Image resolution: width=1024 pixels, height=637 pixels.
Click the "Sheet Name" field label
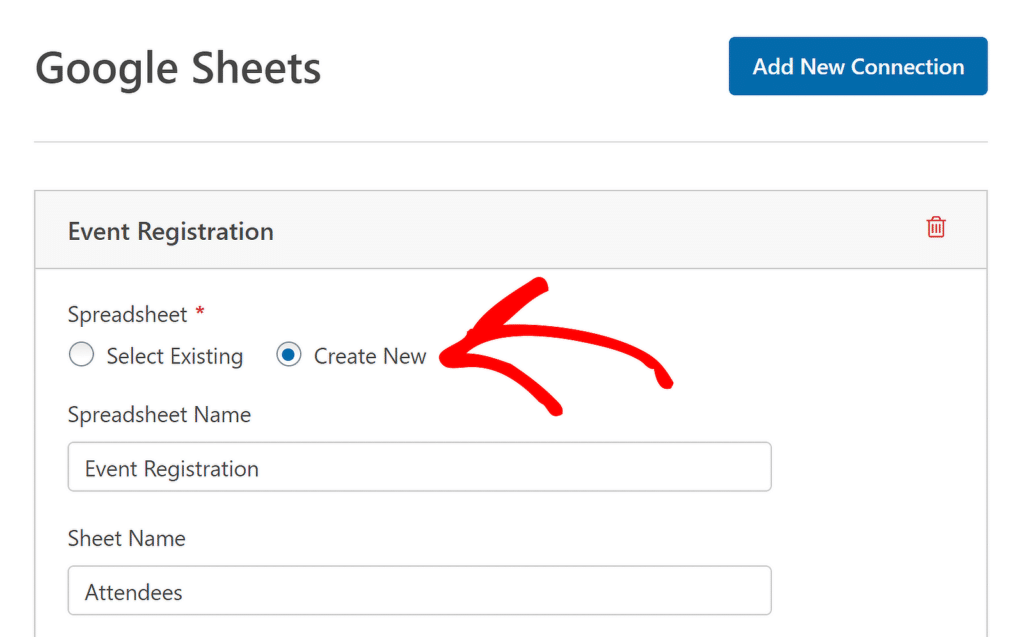(x=127, y=538)
